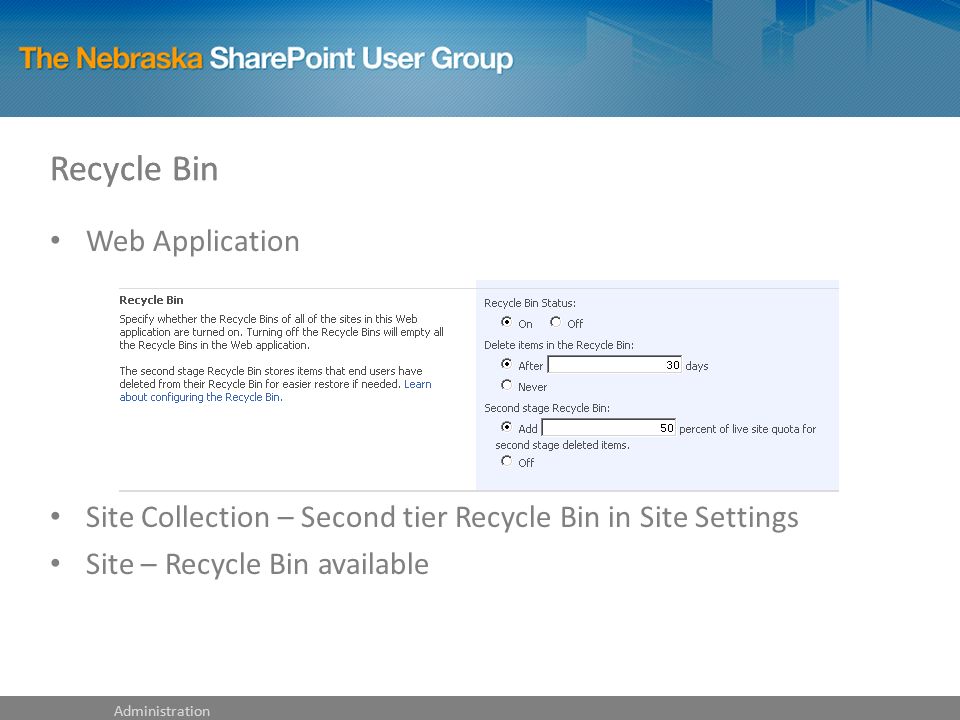Select Add percent for second stage
Image resolution: width=960 pixels, height=720 pixels.
506,427
